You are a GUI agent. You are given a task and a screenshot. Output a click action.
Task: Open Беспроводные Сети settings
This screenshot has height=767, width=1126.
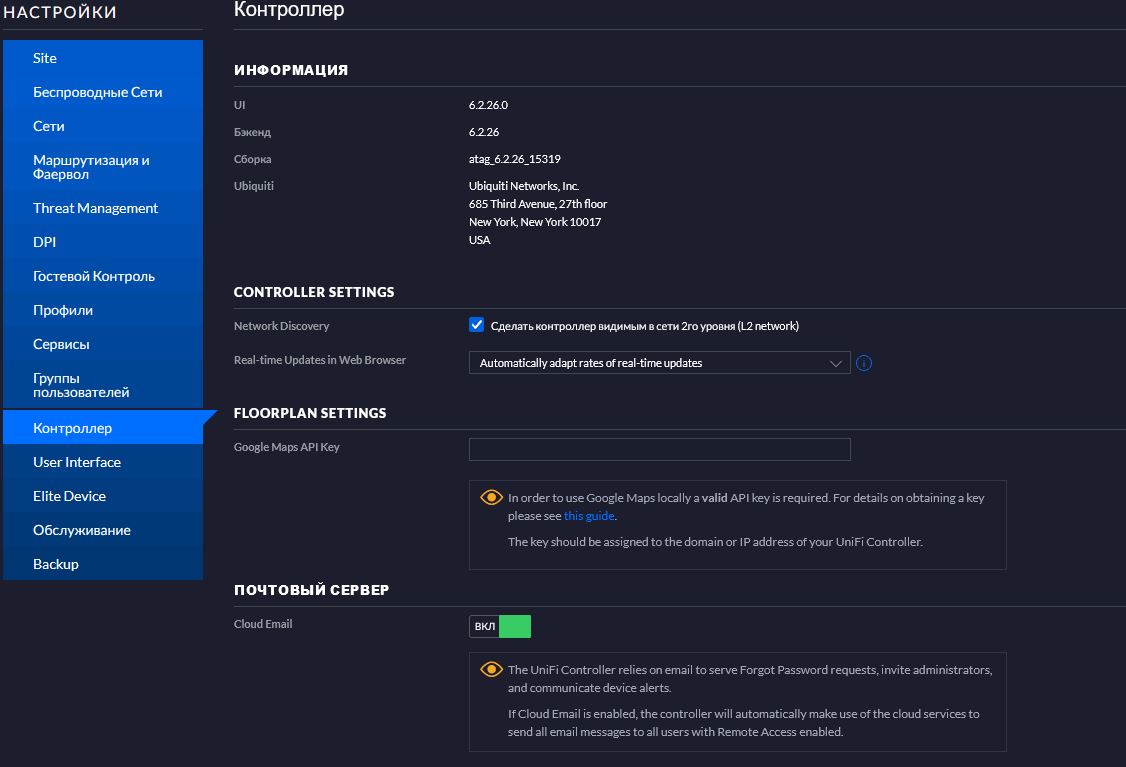pos(103,92)
